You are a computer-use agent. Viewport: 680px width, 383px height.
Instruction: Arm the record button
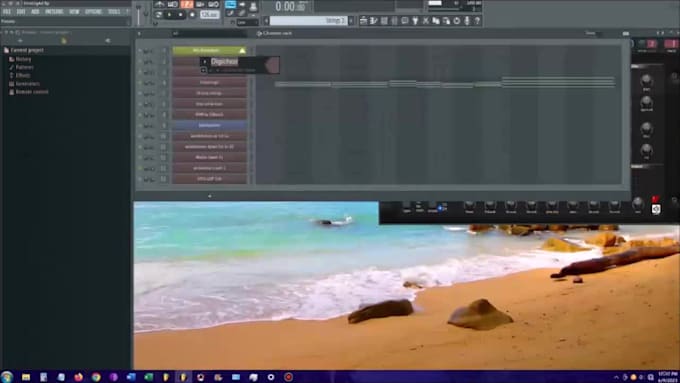click(x=192, y=15)
